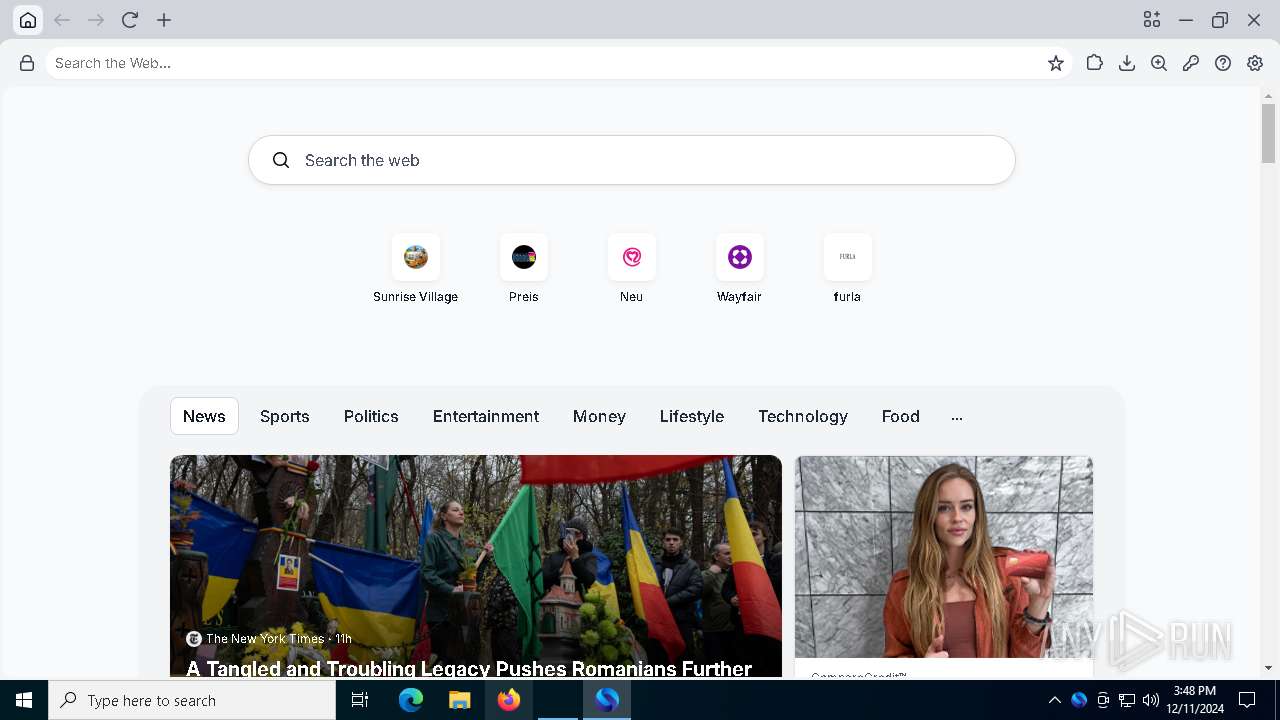The height and width of the screenshot is (720, 1280).
Task: Open Task View on the taskbar
Action: 360,700
